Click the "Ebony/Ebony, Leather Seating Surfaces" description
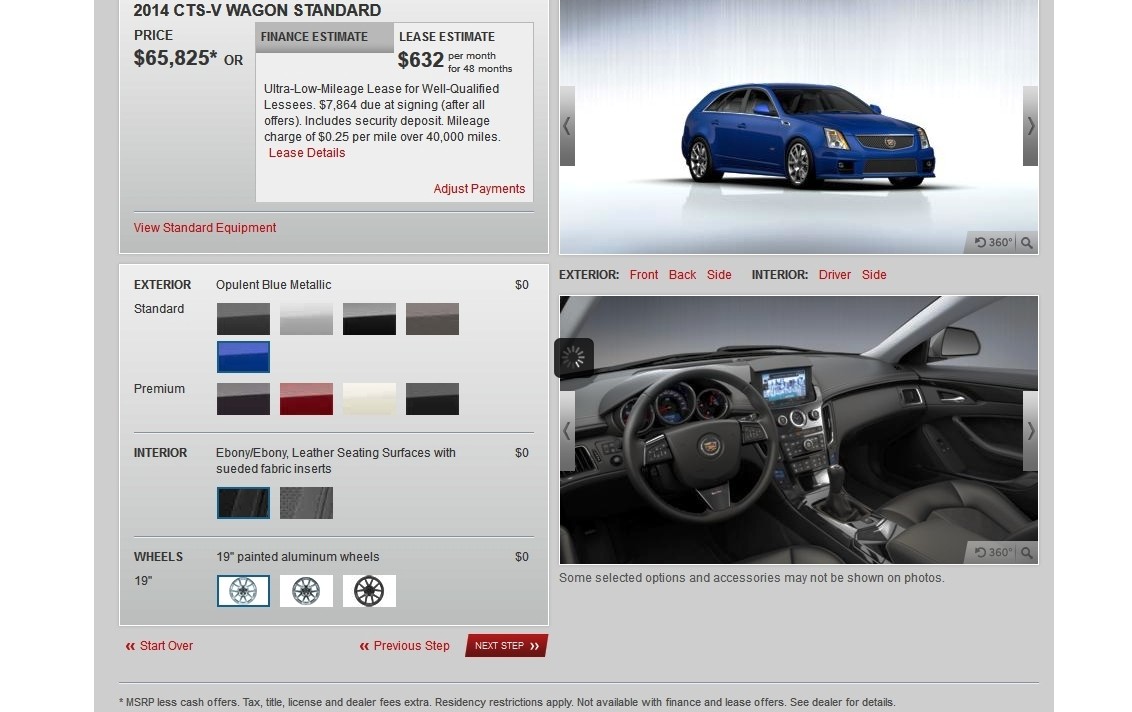Screen dimensions: 1132x712 [x=336, y=461]
